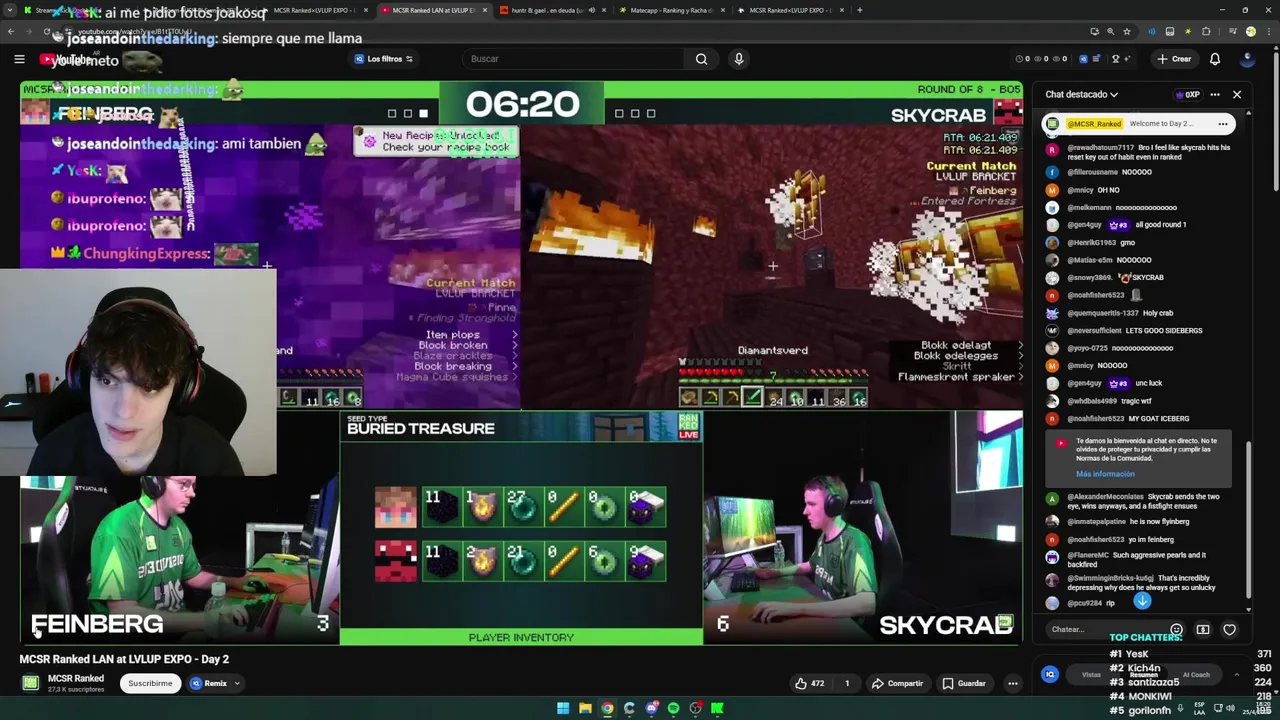Screen dimensions: 1280x720
Task: Click the Más información link in chat
Action: 1105,474
